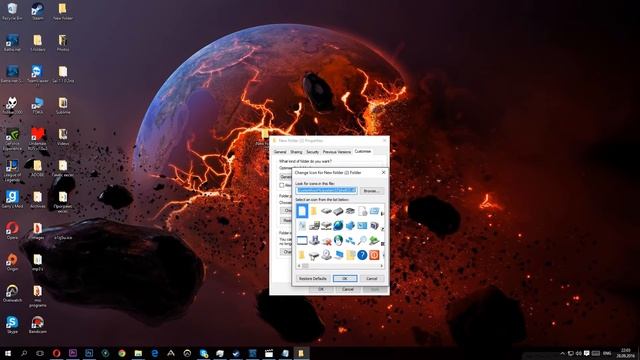Open Opera from the taskbar

(x=56, y=353)
